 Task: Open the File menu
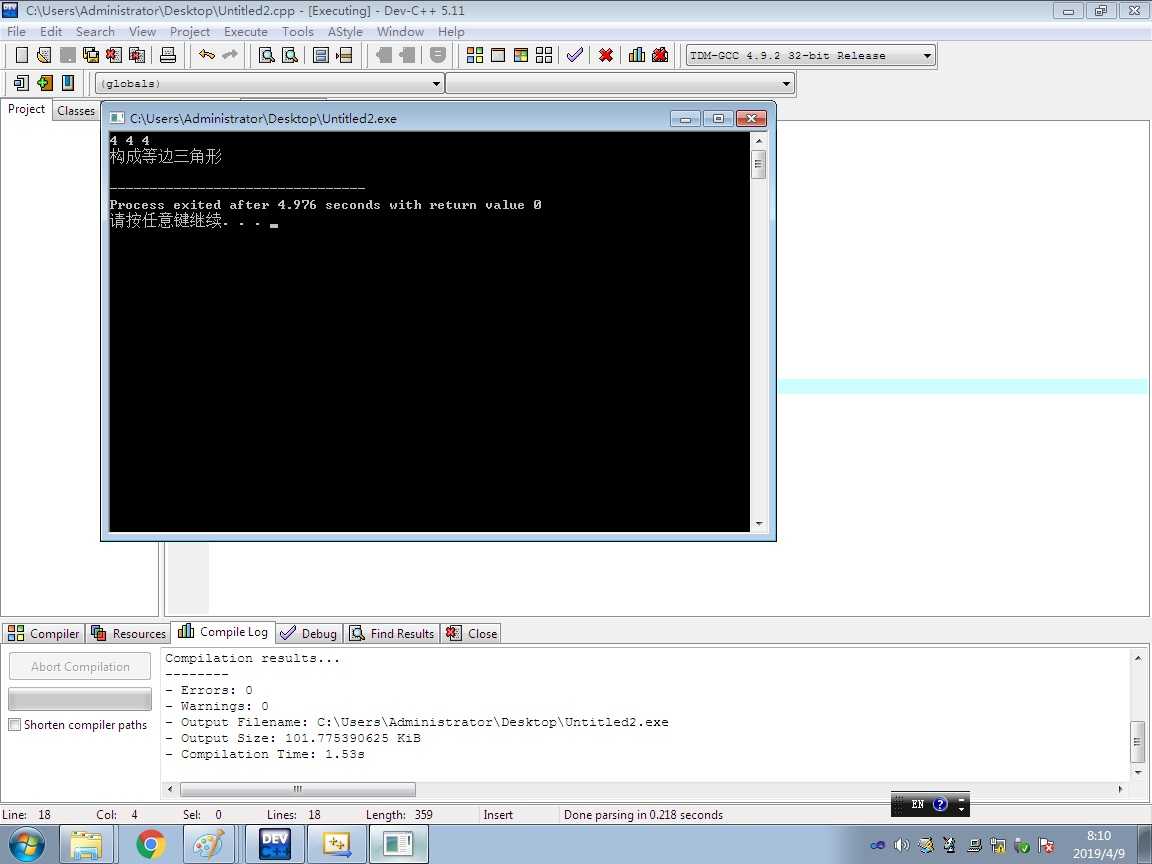tap(16, 32)
